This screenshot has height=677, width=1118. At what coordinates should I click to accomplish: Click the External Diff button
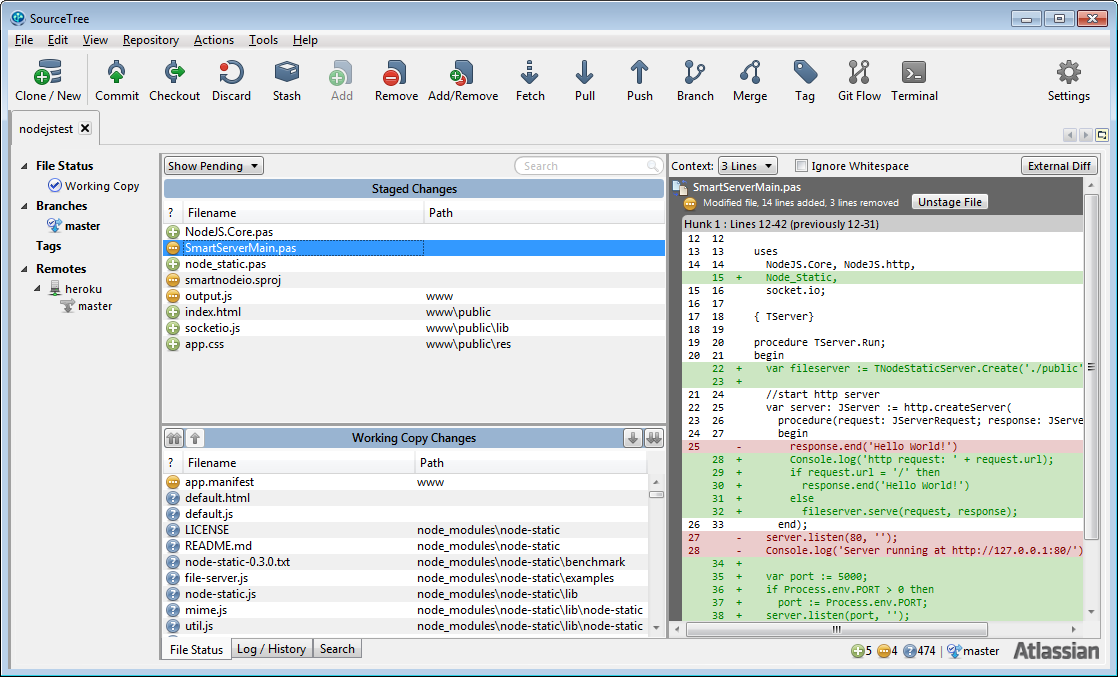point(1059,166)
